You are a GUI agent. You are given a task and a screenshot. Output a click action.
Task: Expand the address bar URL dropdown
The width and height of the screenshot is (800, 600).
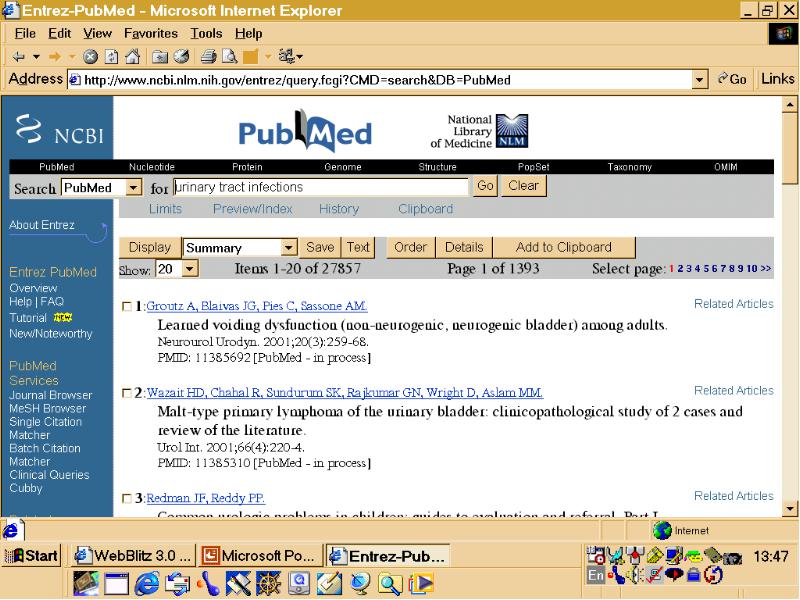click(699, 80)
